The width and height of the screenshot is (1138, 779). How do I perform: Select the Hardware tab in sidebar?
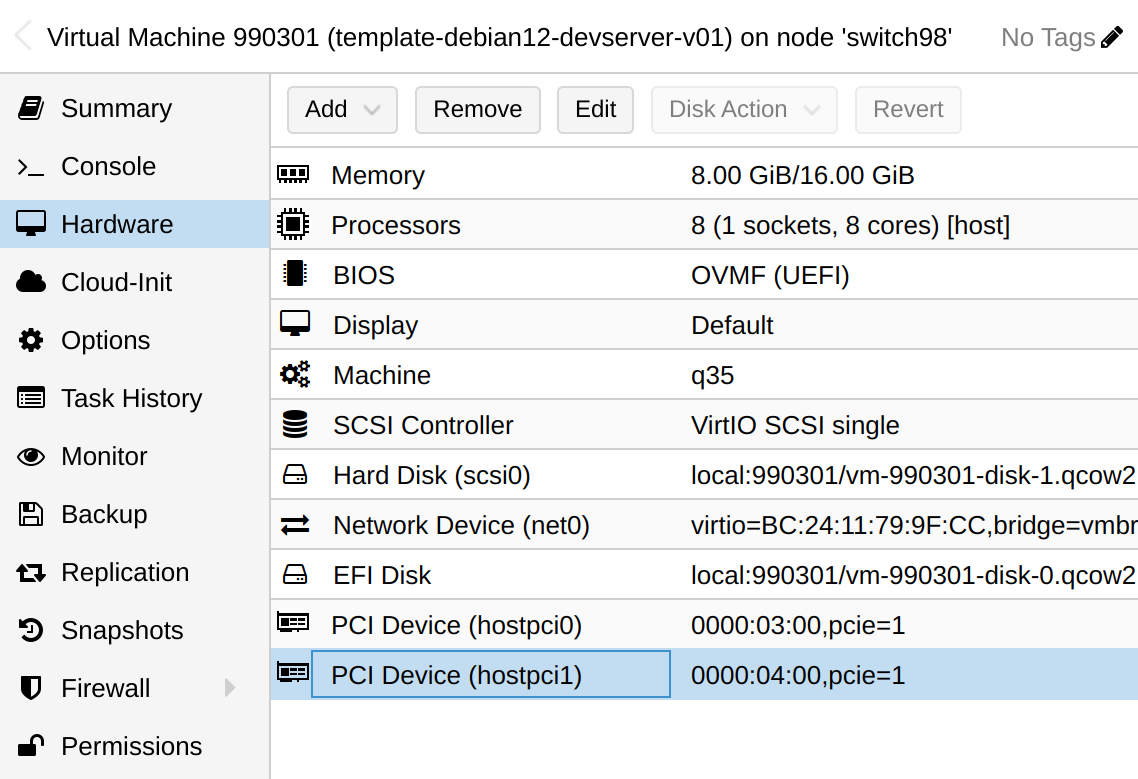135,224
